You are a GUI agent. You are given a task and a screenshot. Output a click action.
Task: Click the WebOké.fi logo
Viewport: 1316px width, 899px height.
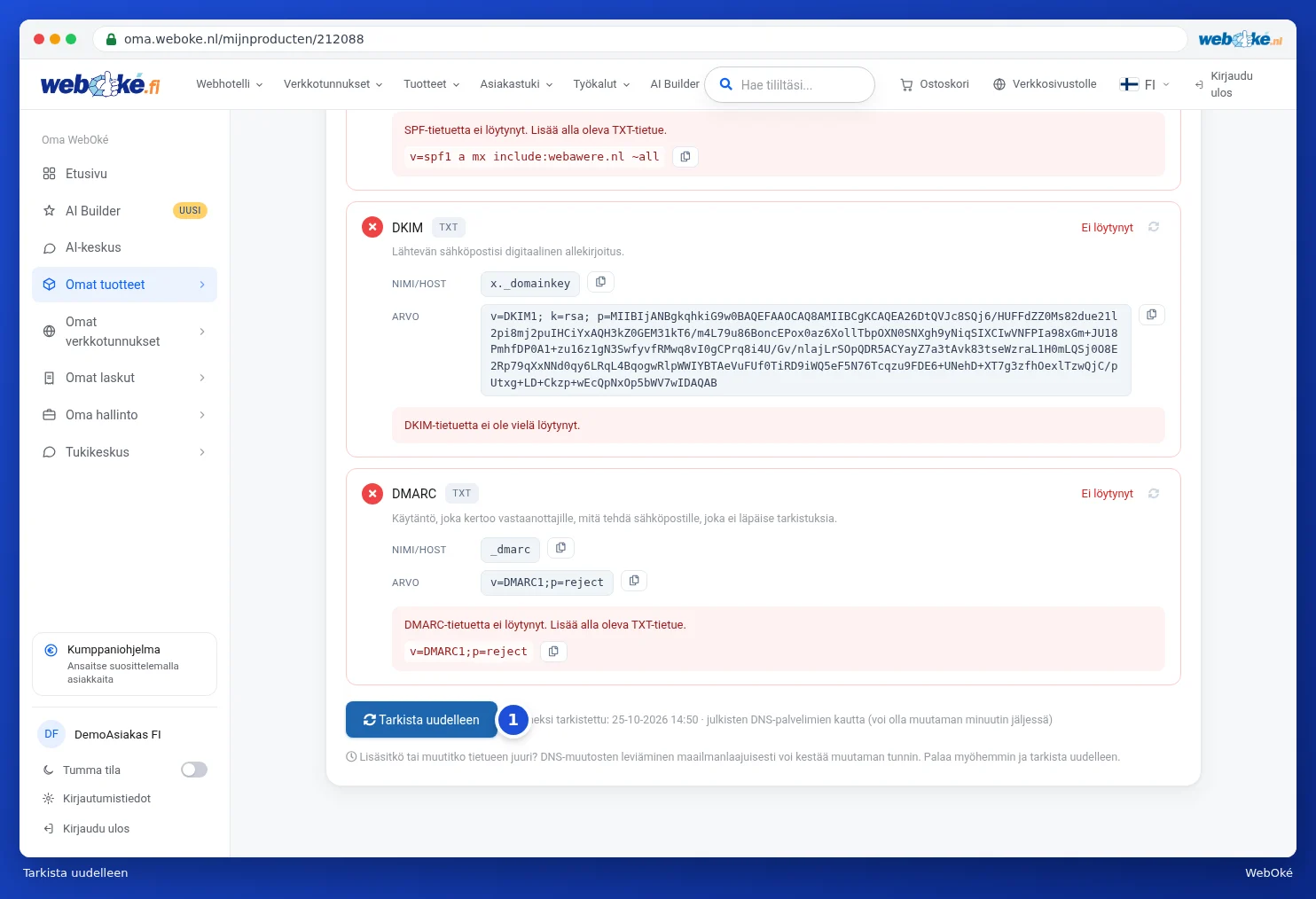coord(100,84)
